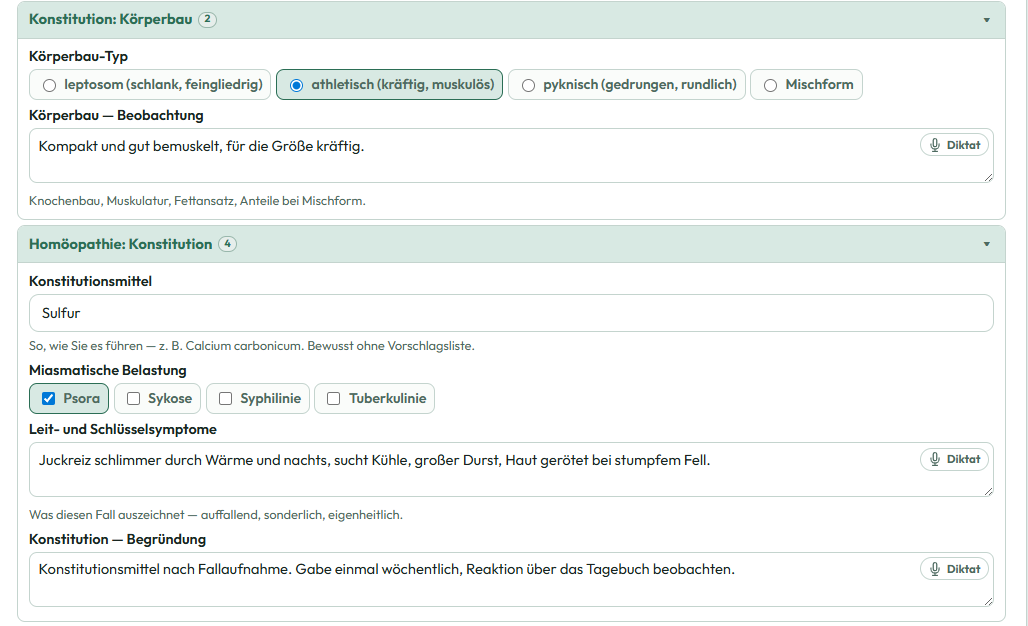Viewport: 1028px width, 626px height.
Task: Select the Mischform radio option
Action: click(x=770, y=85)
